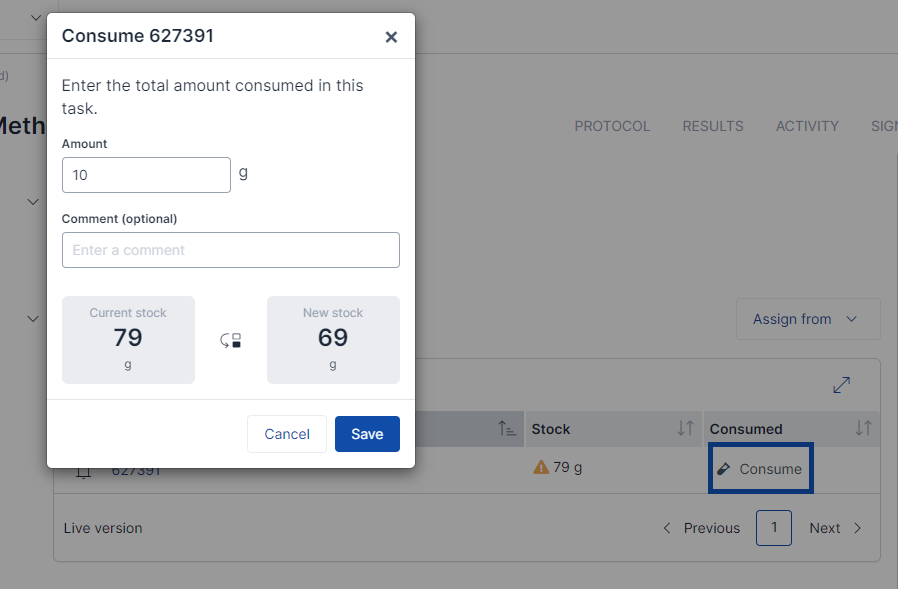Cancel the consume dialog
The image size is (898, 589).
(287, 434)
